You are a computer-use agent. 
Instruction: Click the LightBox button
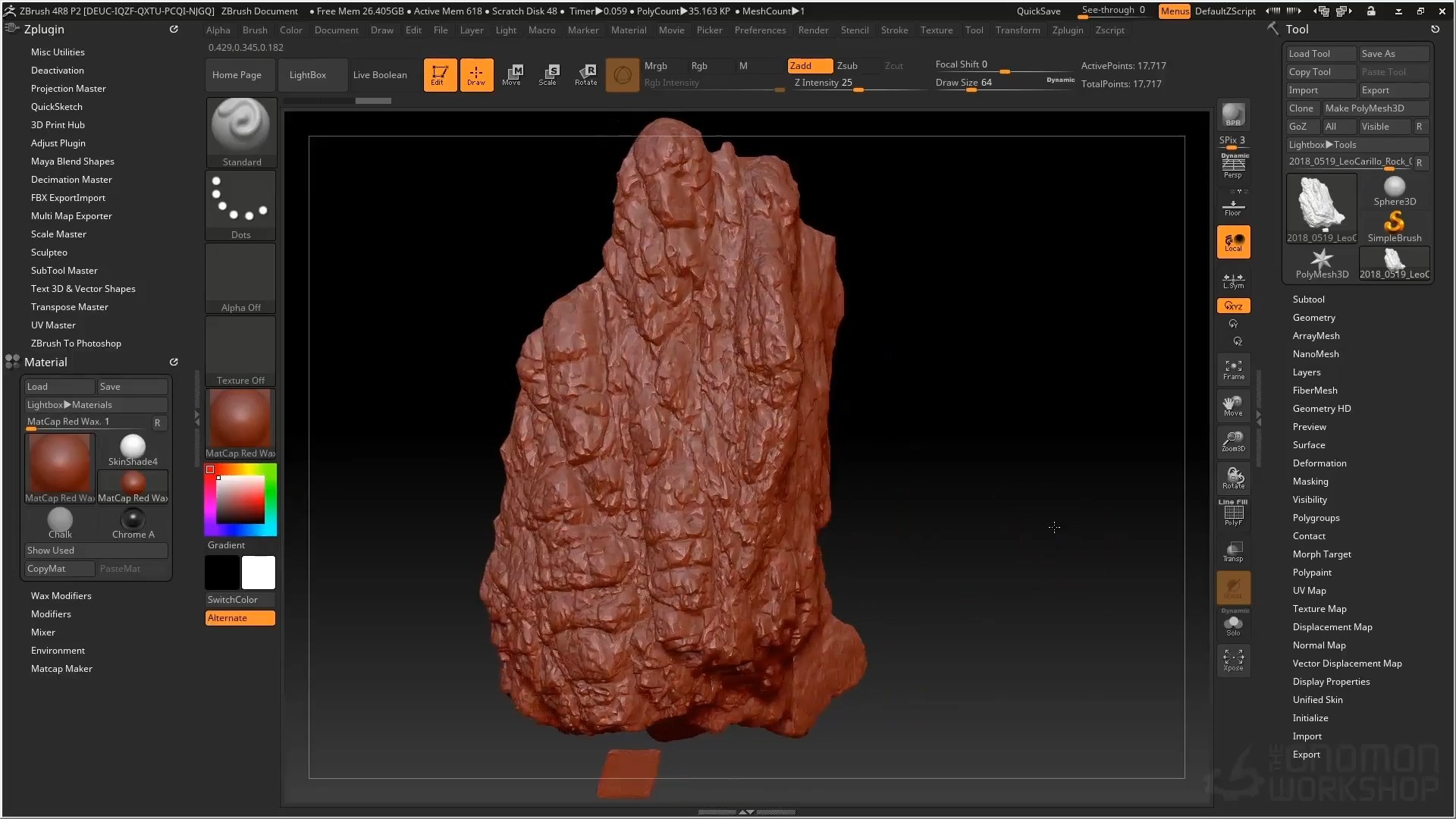click(307, 75)
